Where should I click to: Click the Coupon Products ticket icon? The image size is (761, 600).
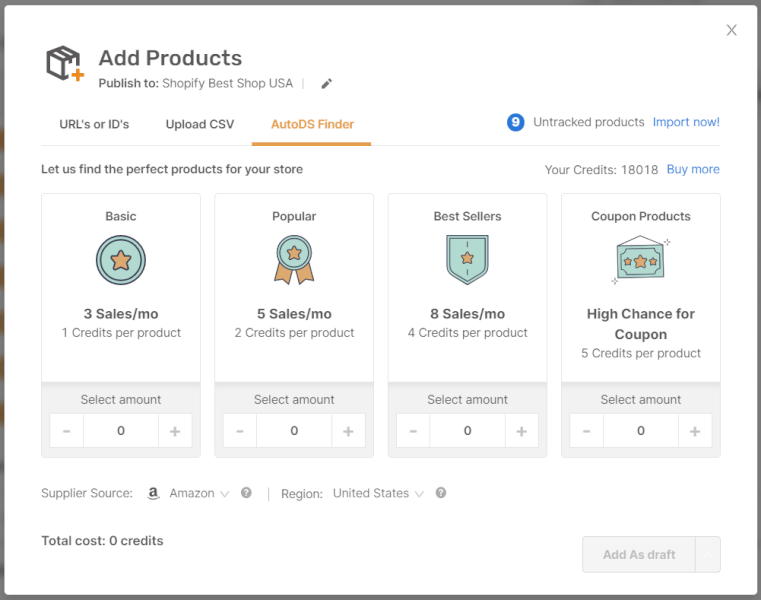point(641,260)
